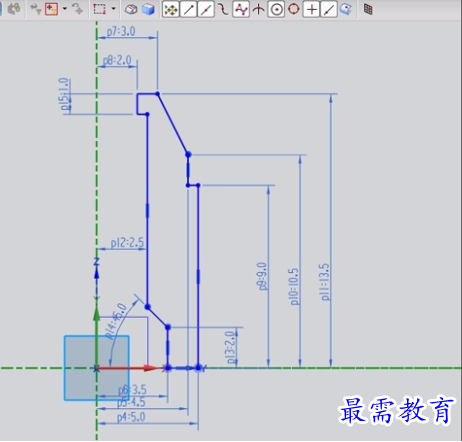Select the p9:9.0 vertical dimension
Image resolution: width=462 pixels, height=442 pixels.
click(262, 276)
